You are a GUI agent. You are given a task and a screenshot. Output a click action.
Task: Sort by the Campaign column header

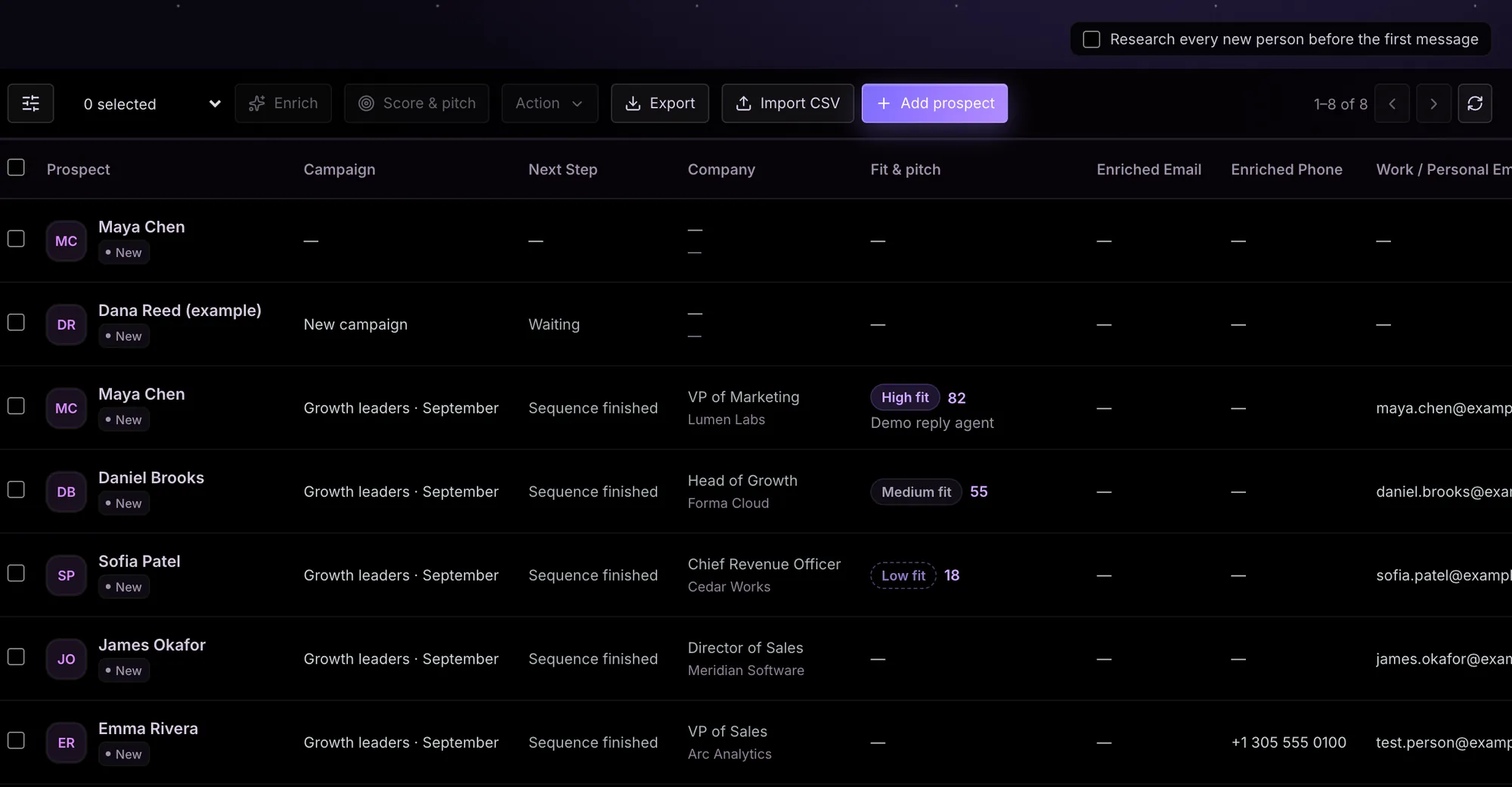[339, 169]
